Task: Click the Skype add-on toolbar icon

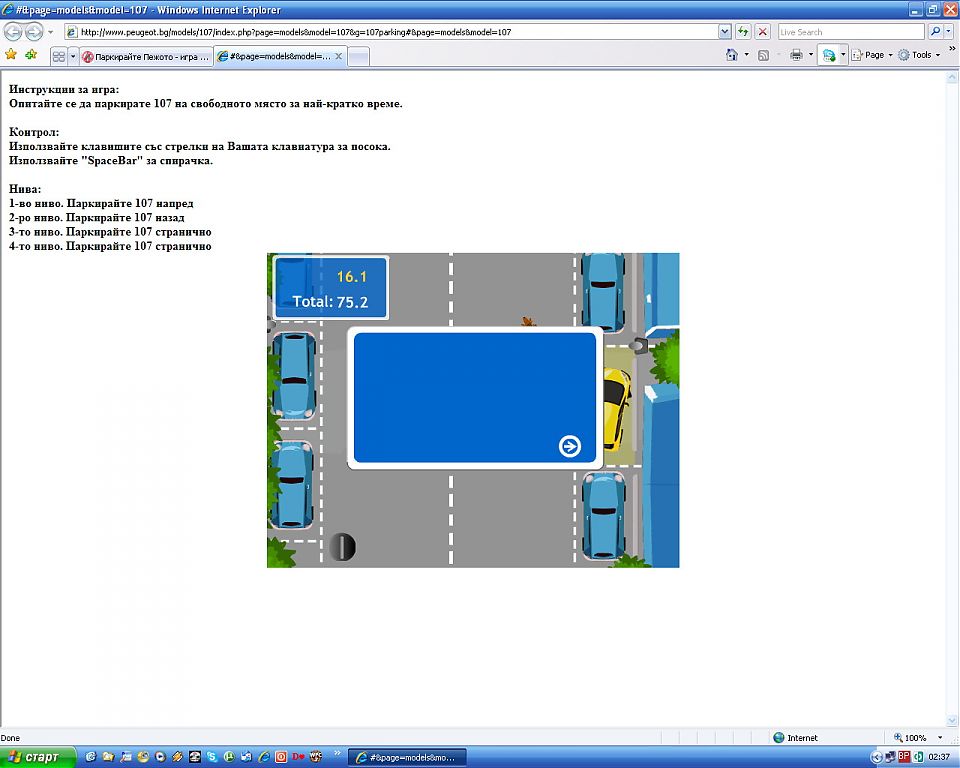Action: tap(829, 55)
